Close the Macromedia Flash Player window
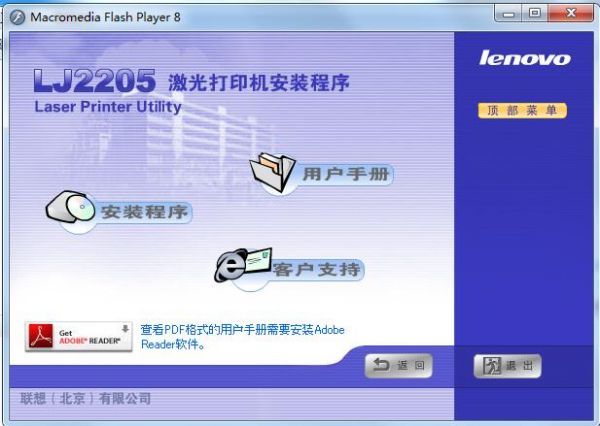The image size is (600, 426). 571,14
